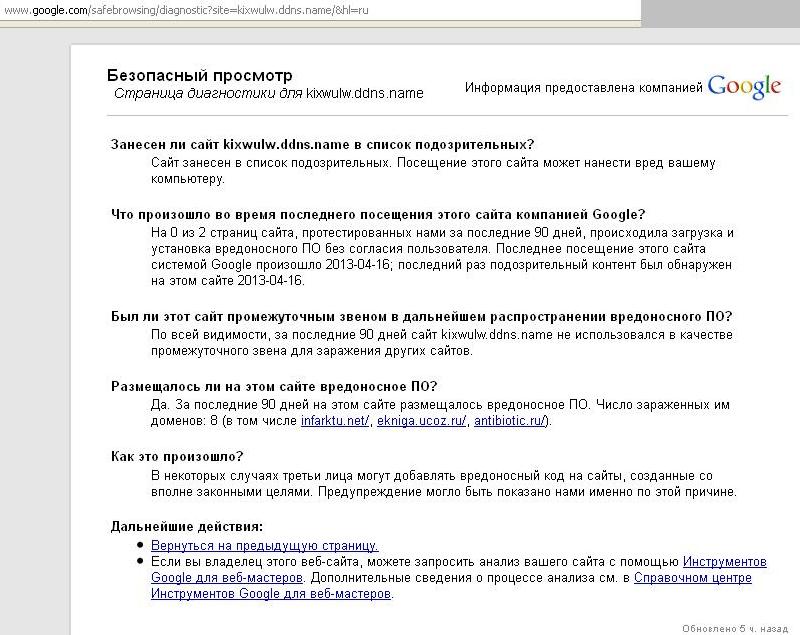Image resolution: width=800 pixels, height=635 pixels.
Task: Click 'Страница диагностики для kixwulw.ddns.name' subtitle
Action: pyautogui.click(x=268, y=93)
